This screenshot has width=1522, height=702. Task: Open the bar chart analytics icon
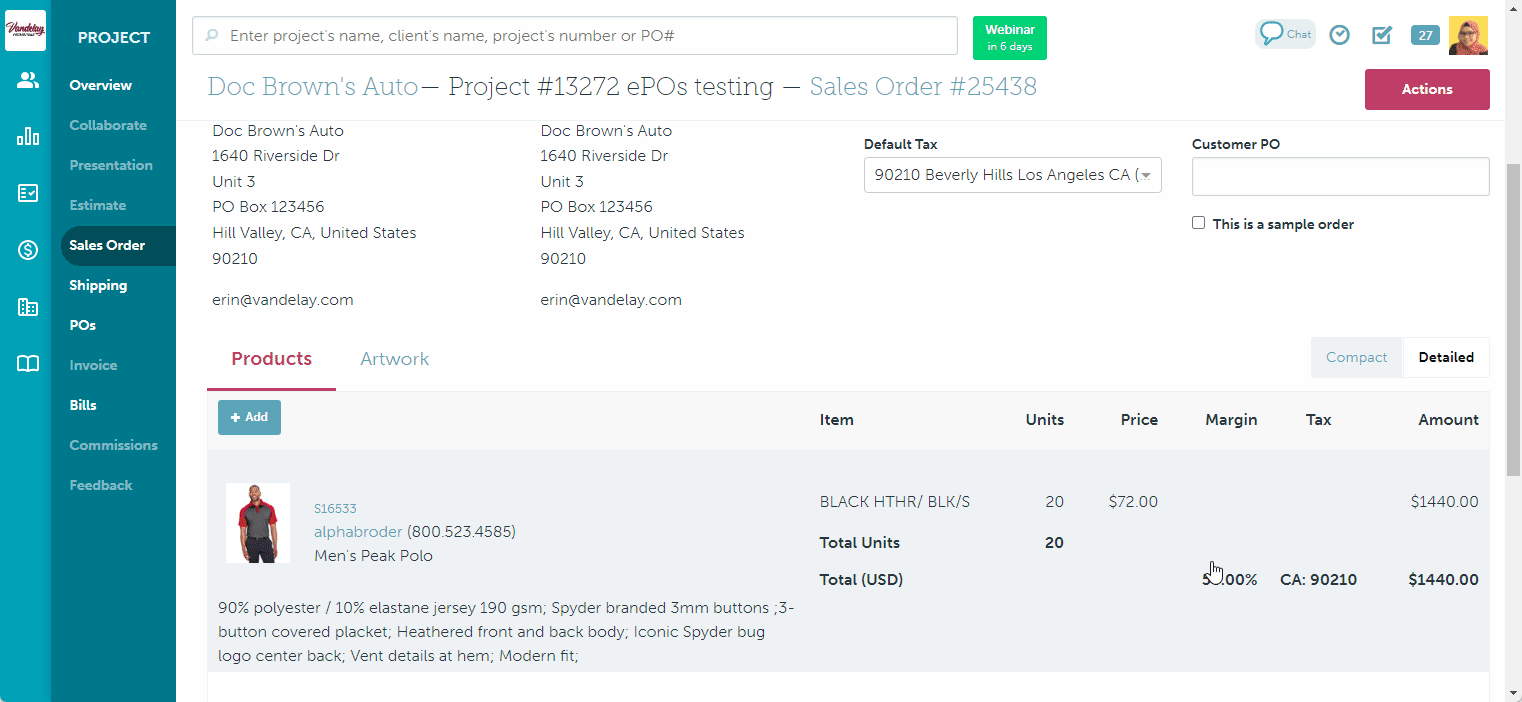28,137
